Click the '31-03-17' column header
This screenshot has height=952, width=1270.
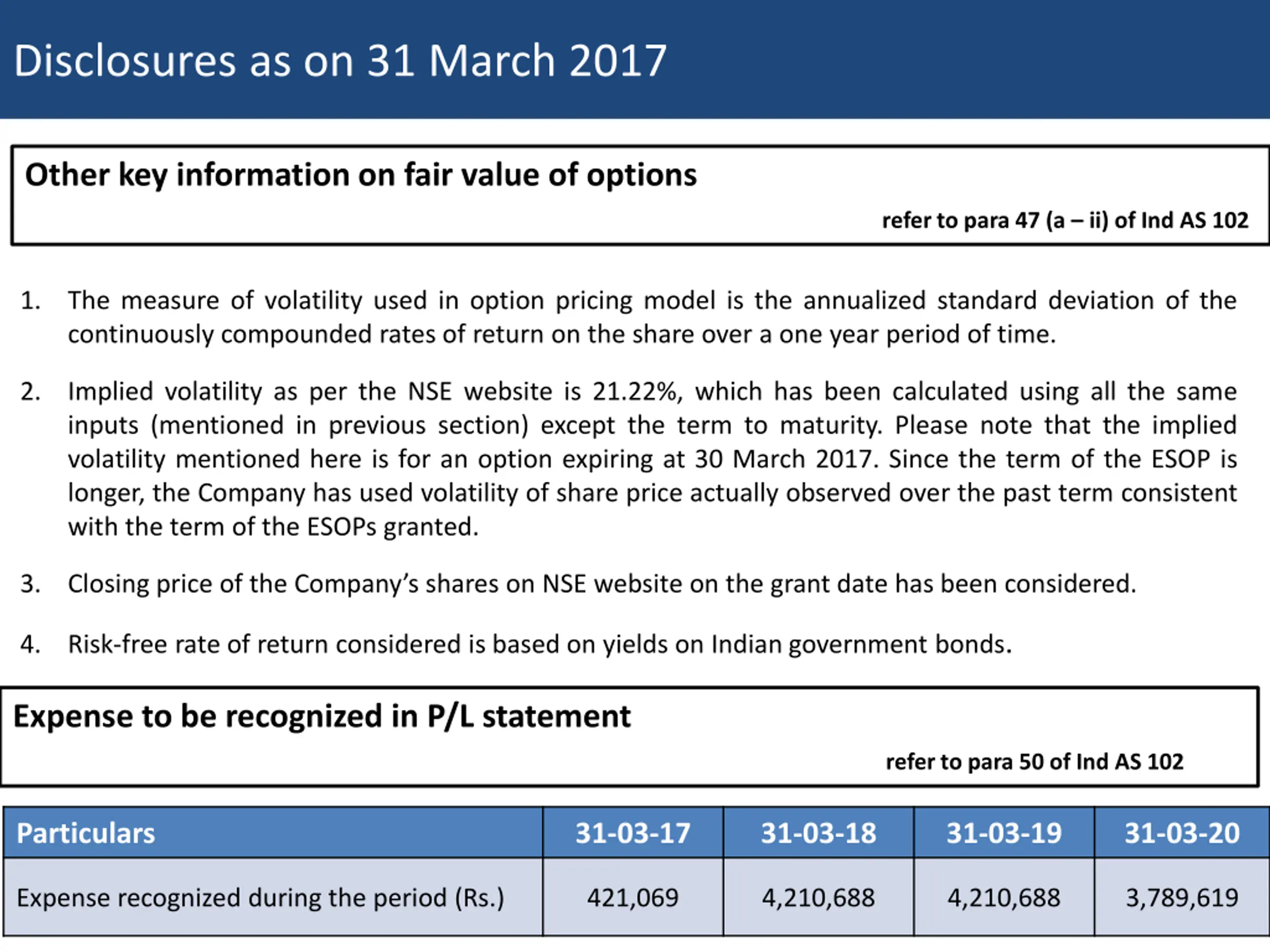[633, 833]
